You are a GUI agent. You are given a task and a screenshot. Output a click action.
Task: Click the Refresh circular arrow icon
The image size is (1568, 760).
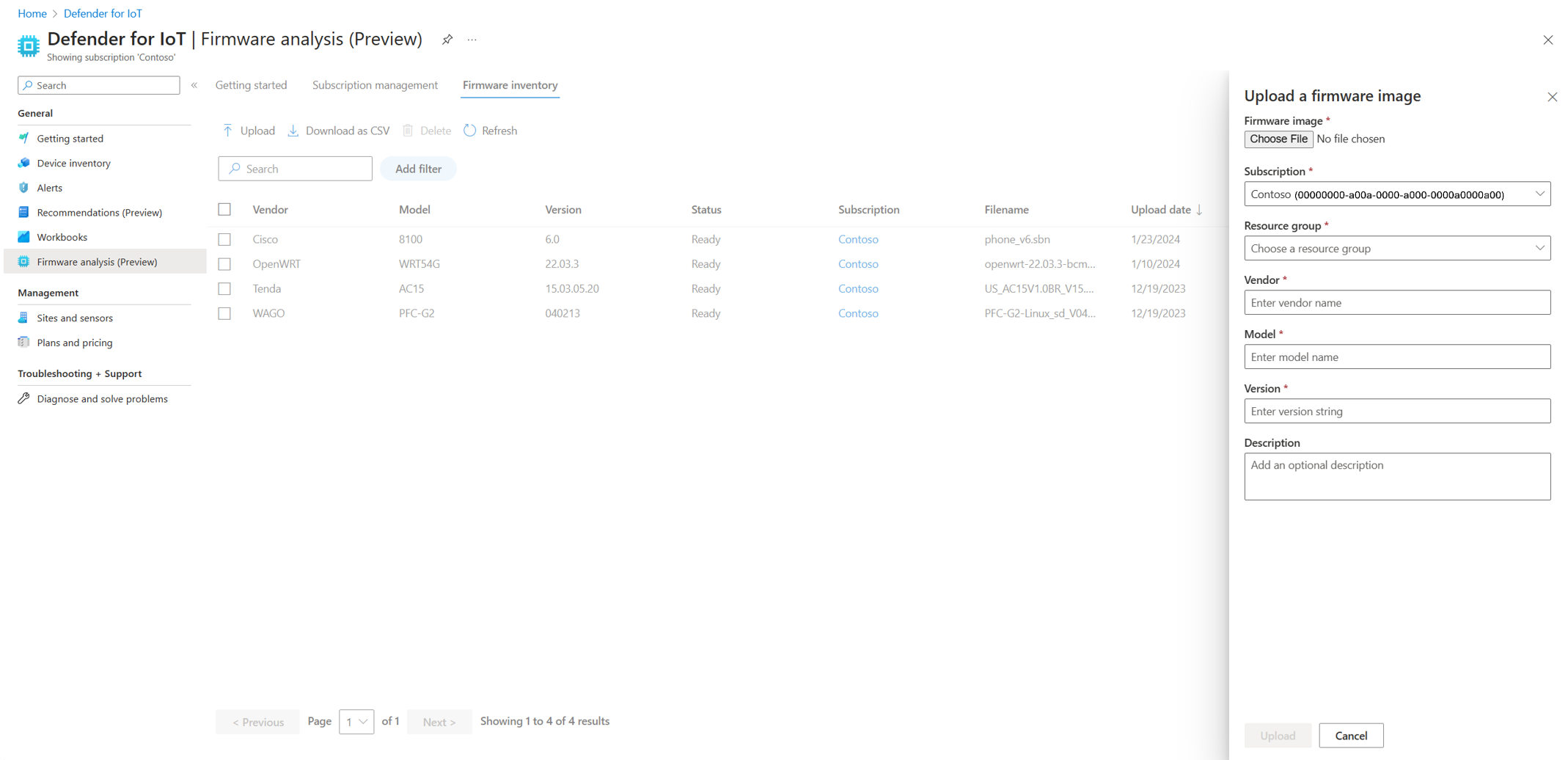point(470,131)
